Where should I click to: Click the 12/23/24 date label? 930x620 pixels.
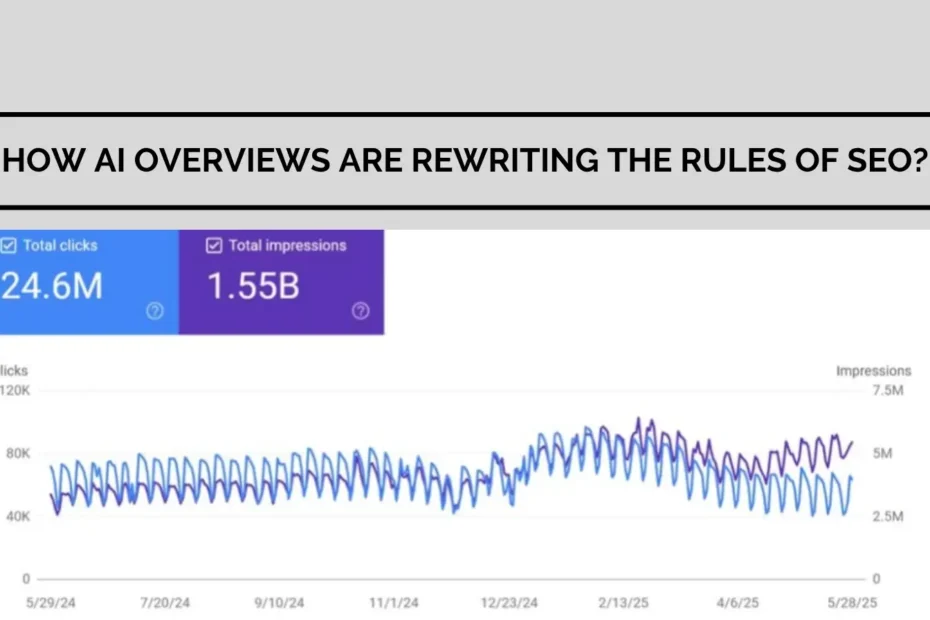[509, 604]
